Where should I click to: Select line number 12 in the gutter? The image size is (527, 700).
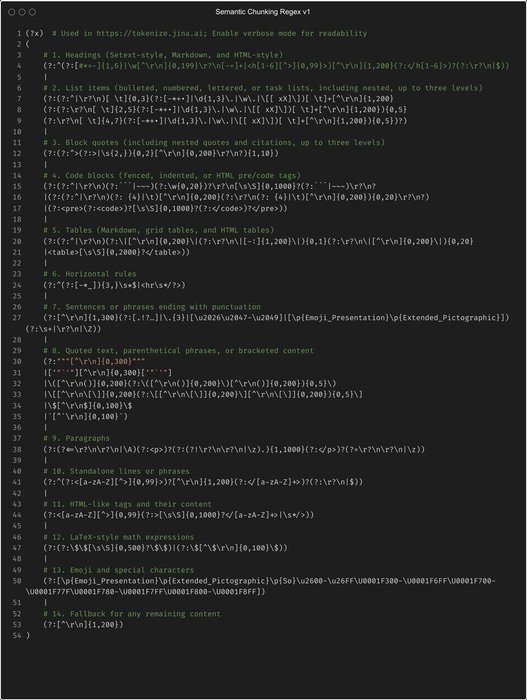pos(17,154)
